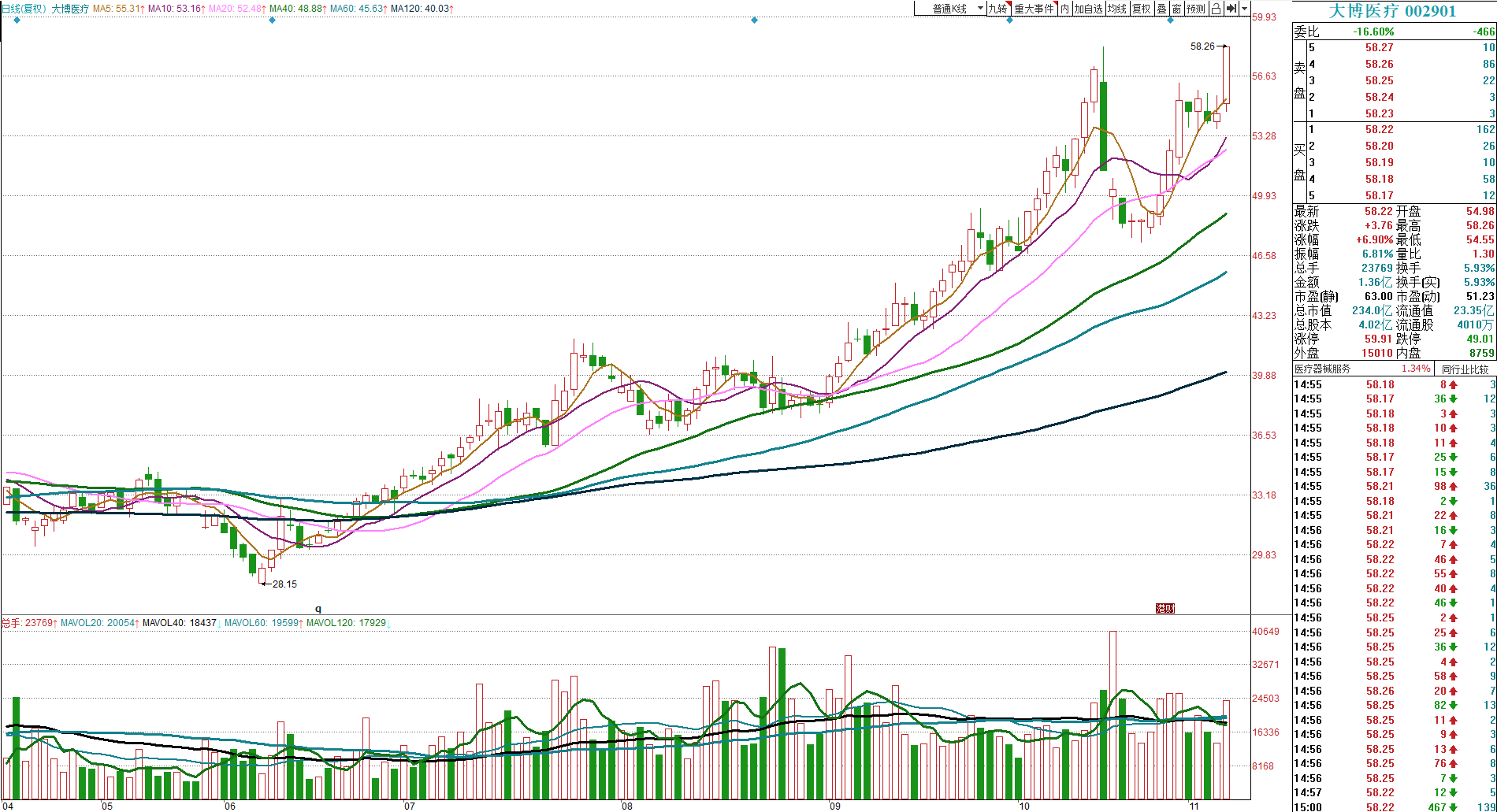Expand the rightmost toolbar dropdown arrow
This screenshot has height=812, width=1497.
click(x=1245, y=9)
